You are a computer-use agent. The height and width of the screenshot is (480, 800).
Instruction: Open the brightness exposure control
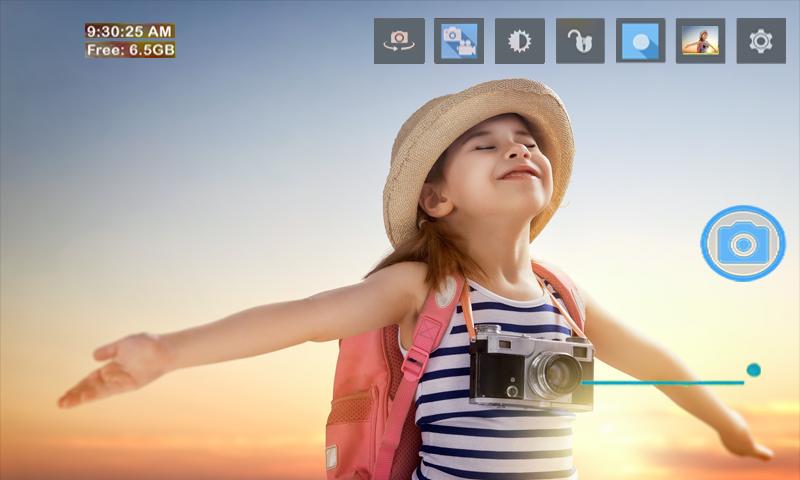519,41
